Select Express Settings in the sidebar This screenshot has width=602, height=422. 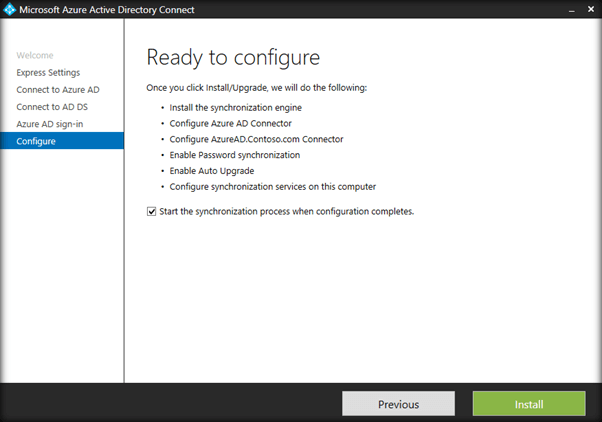click(48, 73)
